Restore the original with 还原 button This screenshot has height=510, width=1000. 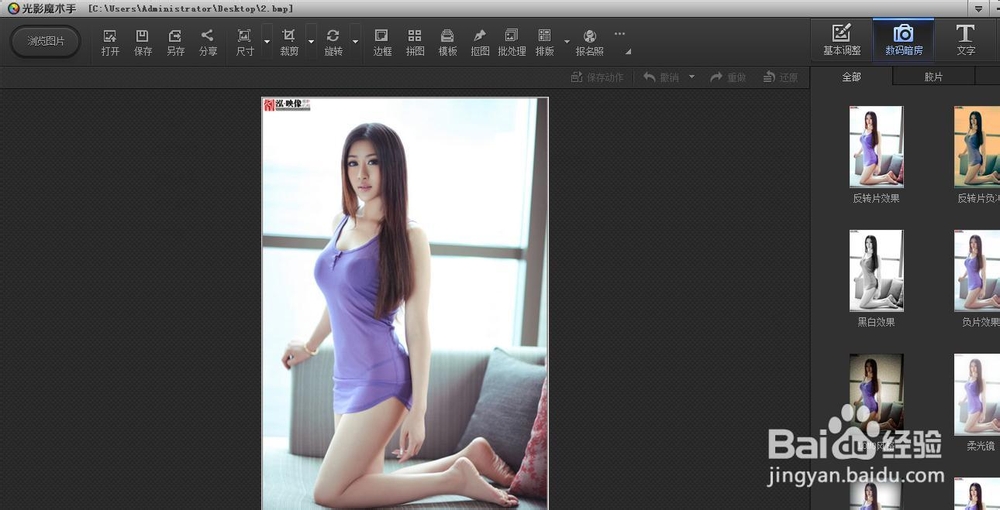[780, 77]
